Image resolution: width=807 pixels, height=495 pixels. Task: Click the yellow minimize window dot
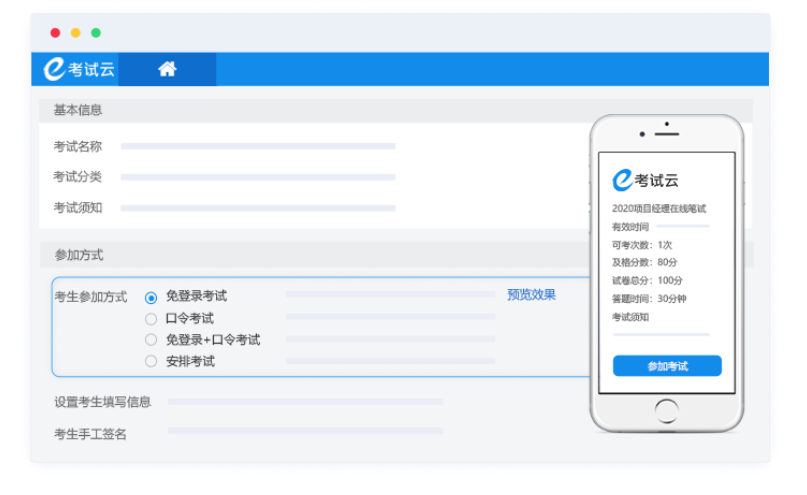[x=75, y=33]
